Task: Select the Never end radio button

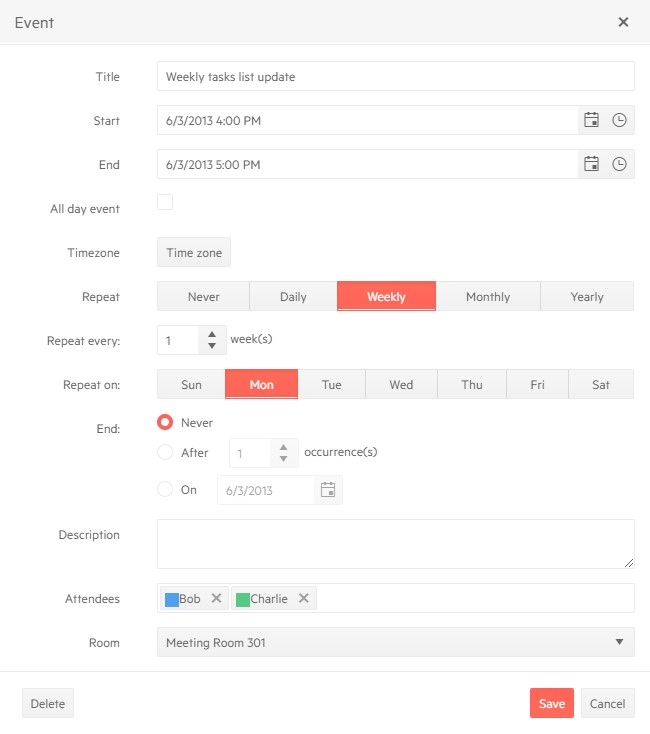Action: (166, 423)
